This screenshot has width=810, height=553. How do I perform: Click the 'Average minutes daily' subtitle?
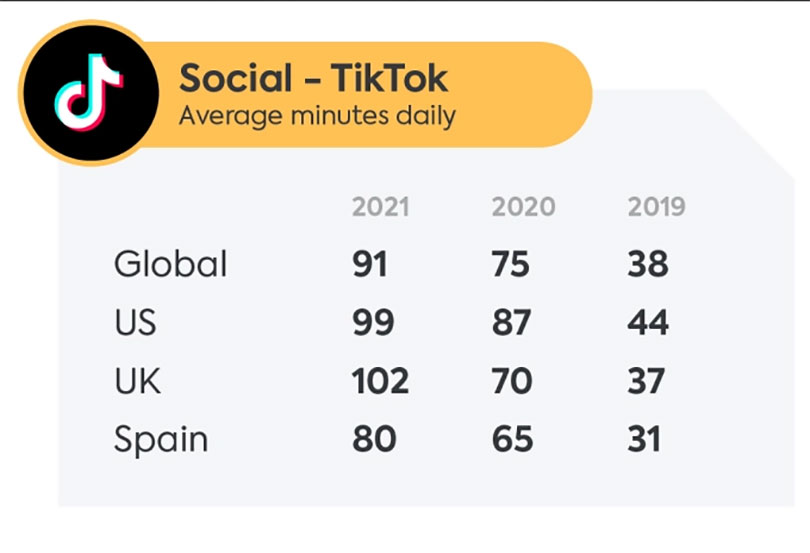(x=317, y=116)
